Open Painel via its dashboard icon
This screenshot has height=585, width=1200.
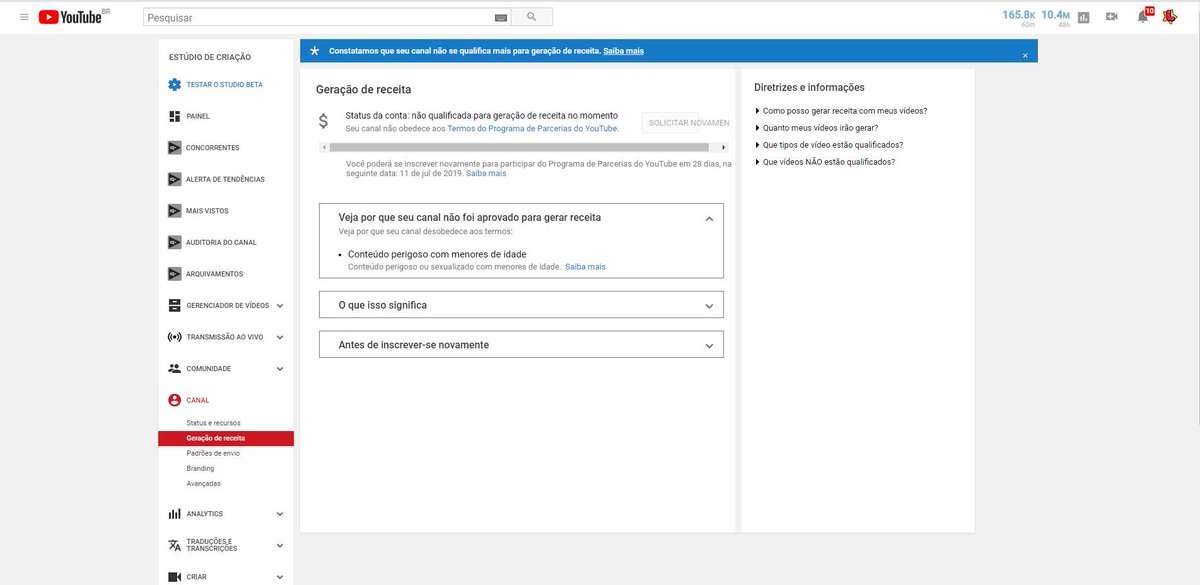(175, 116)
